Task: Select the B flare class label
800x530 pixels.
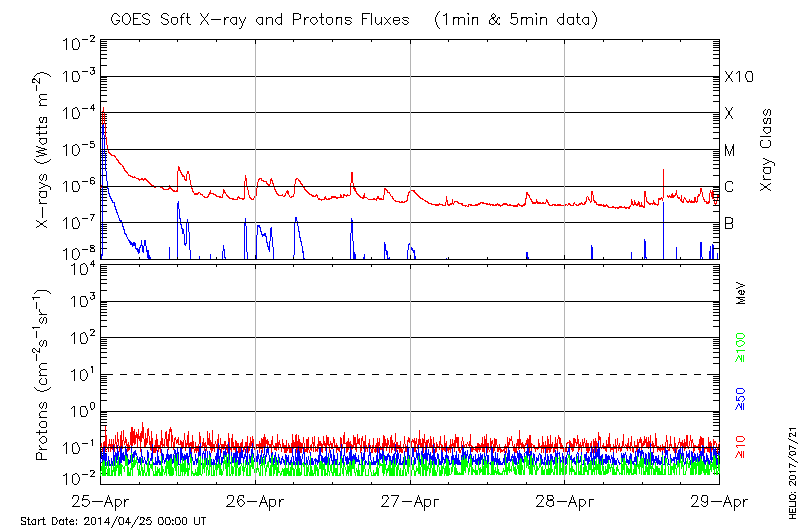Action: [729, 223]
